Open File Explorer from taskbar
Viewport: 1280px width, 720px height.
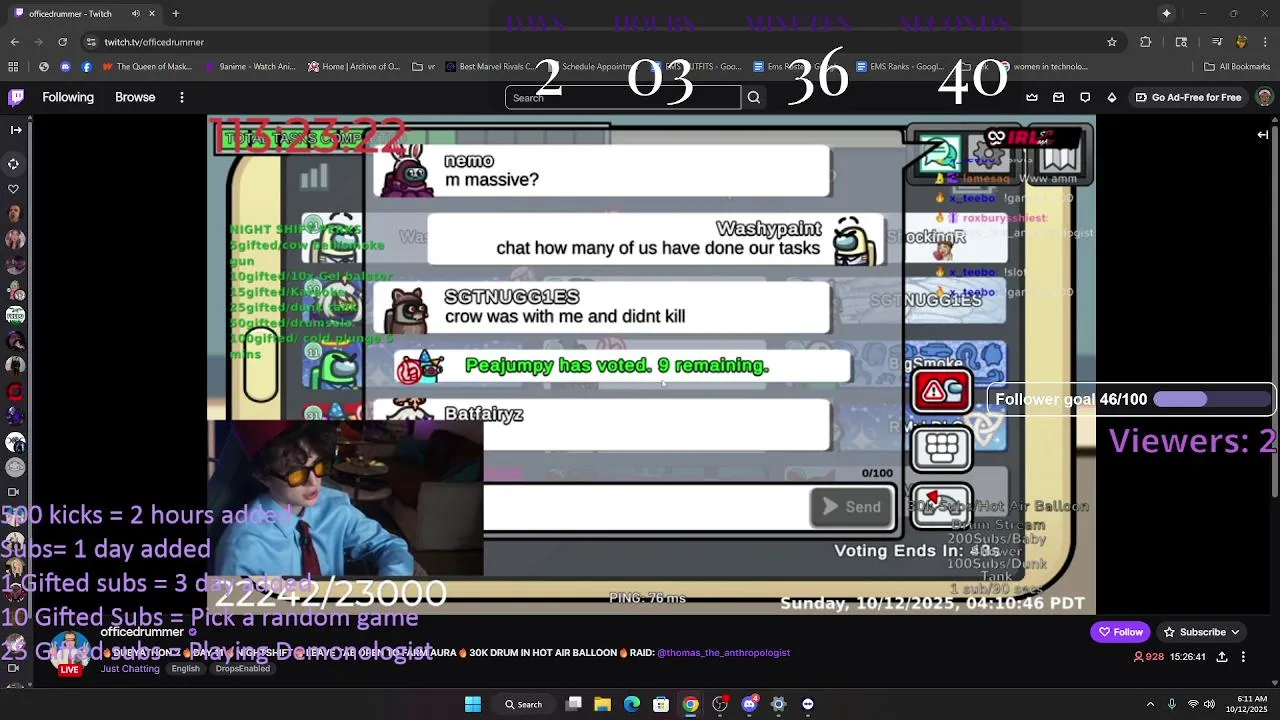602,704
